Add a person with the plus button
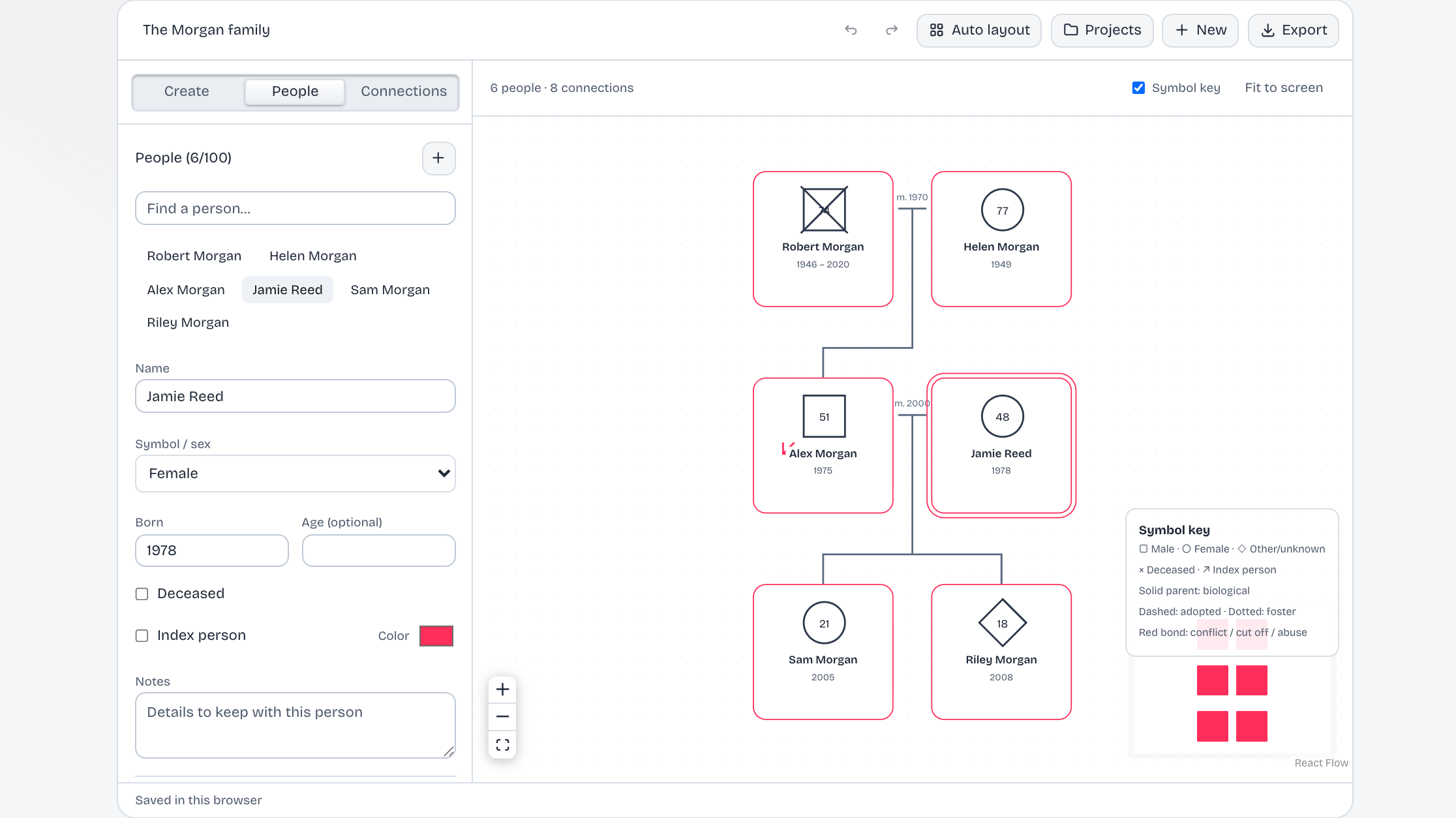The image size is (1456, 818). pyautogui.click(x=438, y=158)
